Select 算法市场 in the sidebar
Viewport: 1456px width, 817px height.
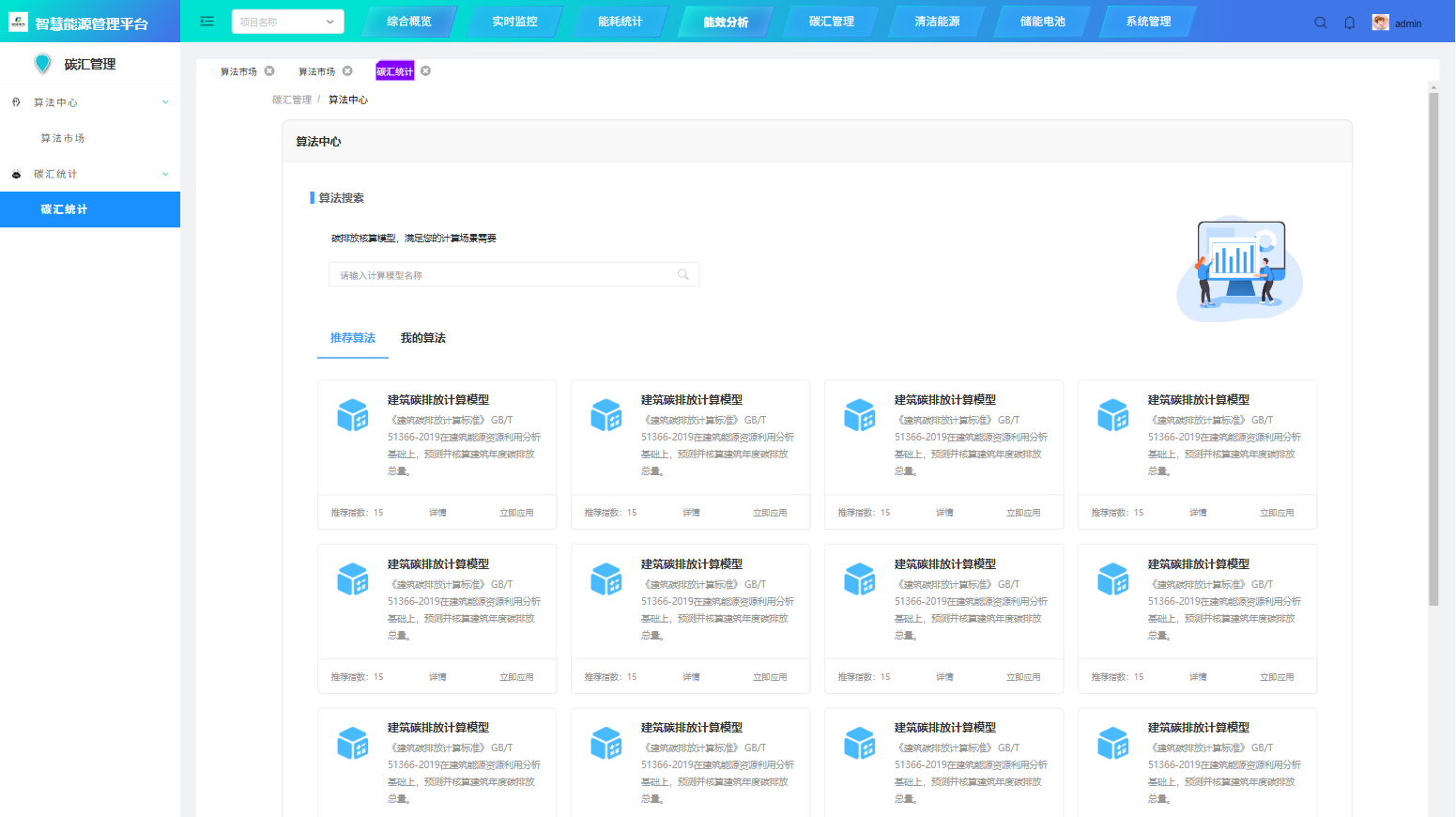[x=63, y=138]
